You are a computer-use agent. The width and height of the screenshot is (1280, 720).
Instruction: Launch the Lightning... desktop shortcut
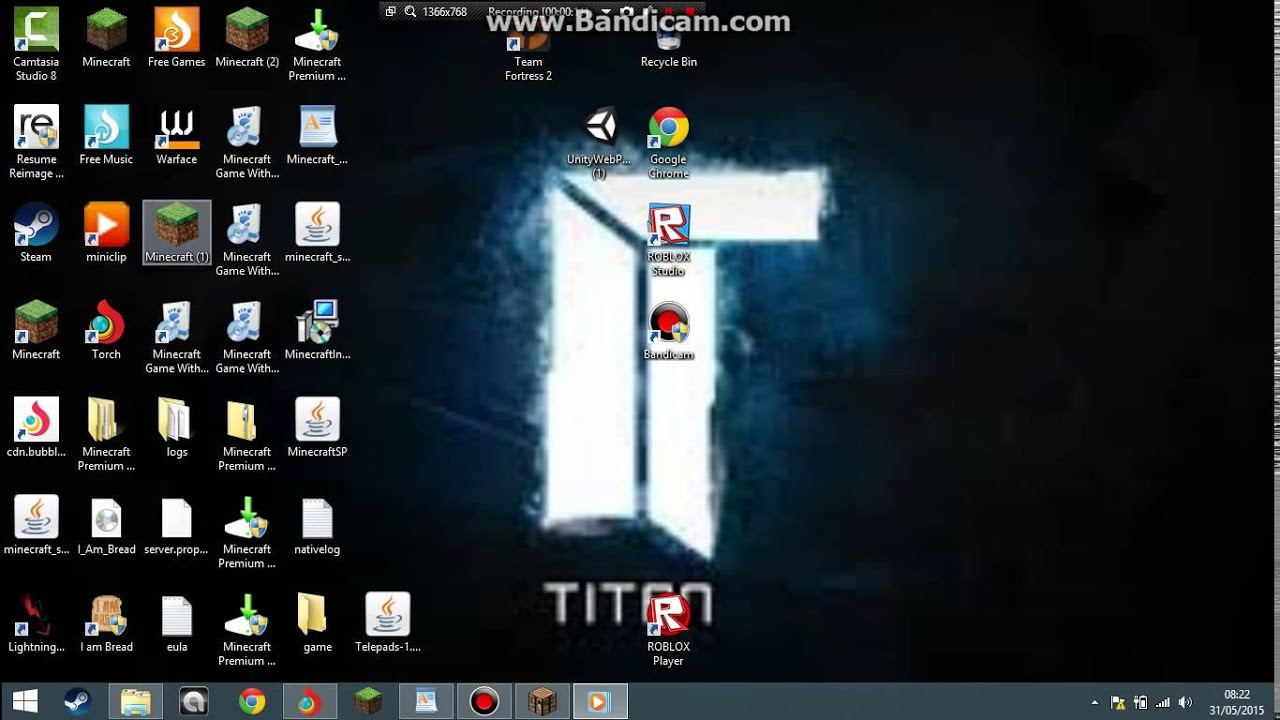[x=36, y=623]
